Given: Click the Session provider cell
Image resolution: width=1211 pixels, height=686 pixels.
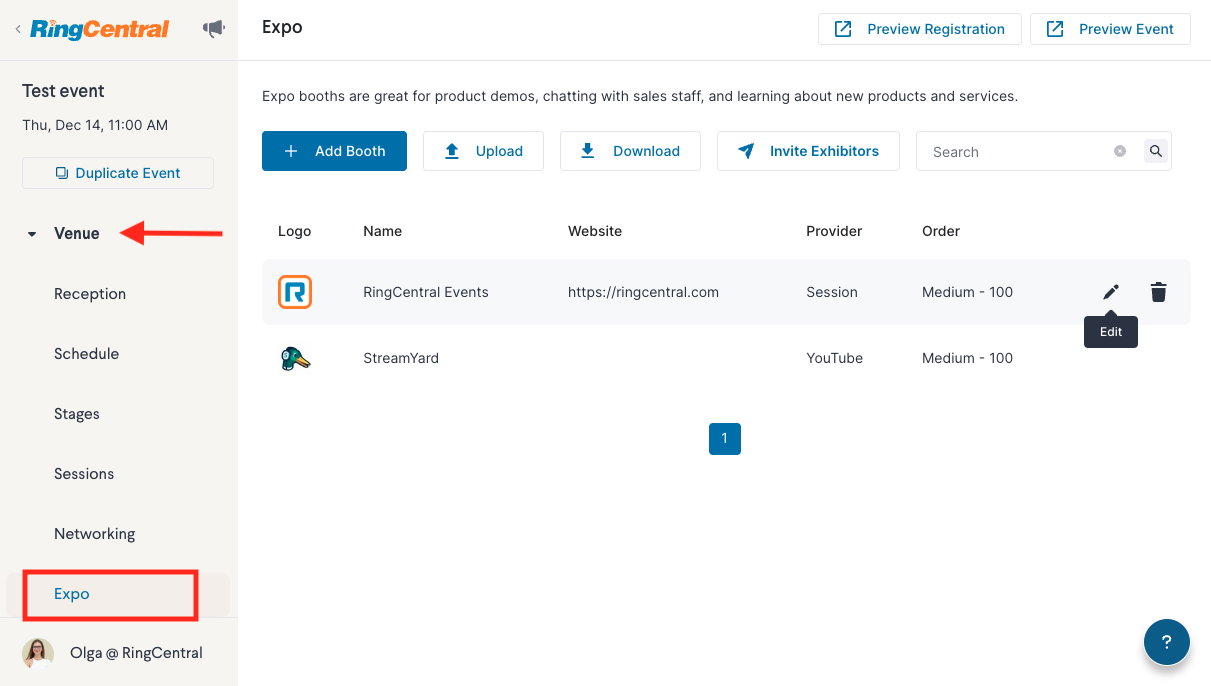Looking at the screenshot, I should point(832,292).
